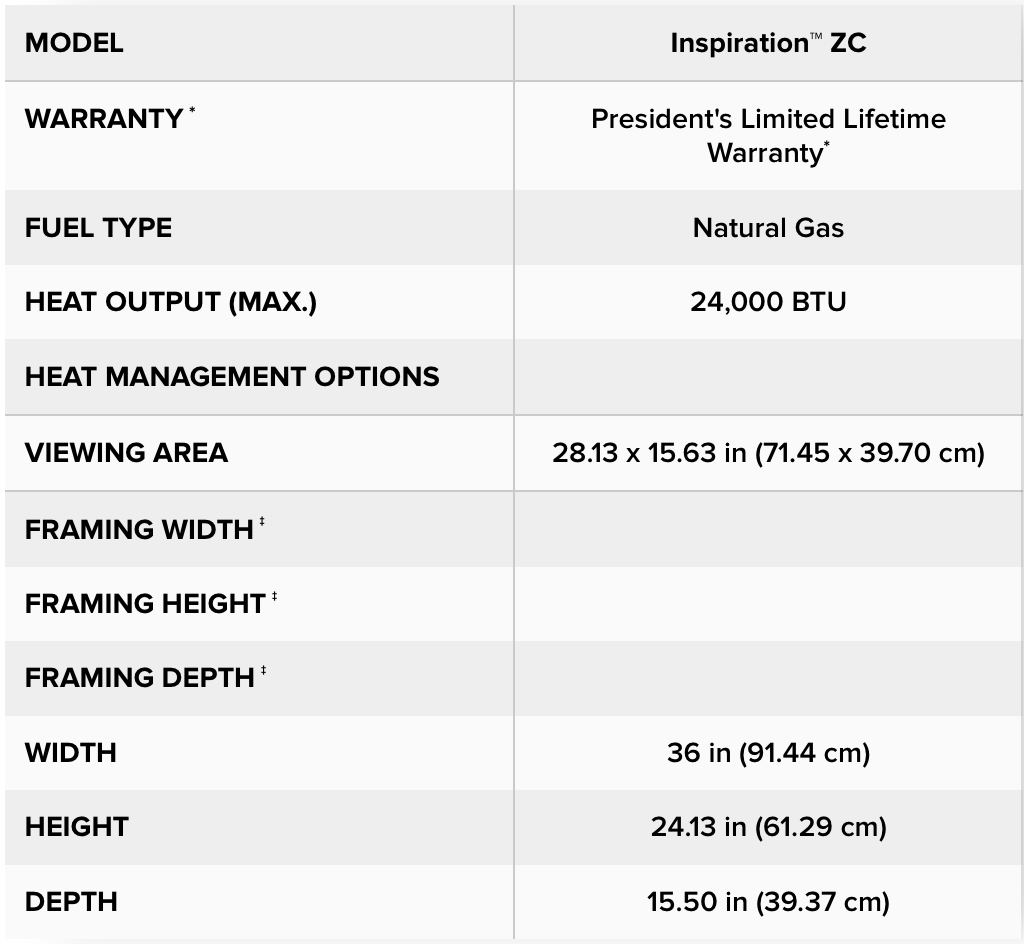Image resolution: width=1024 pixels, height=944 pixels.
Task: Click the asterisk footnote beside WARRANTY label
Action: [x=192, y=111]
